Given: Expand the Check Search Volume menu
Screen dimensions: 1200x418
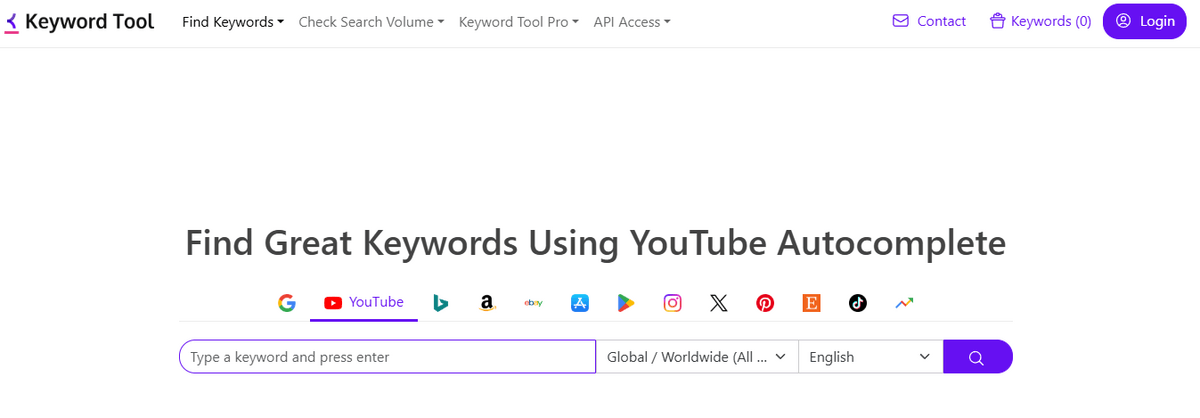Looking at the screenshot, I should pyautogui.click(x=371, y=21).
